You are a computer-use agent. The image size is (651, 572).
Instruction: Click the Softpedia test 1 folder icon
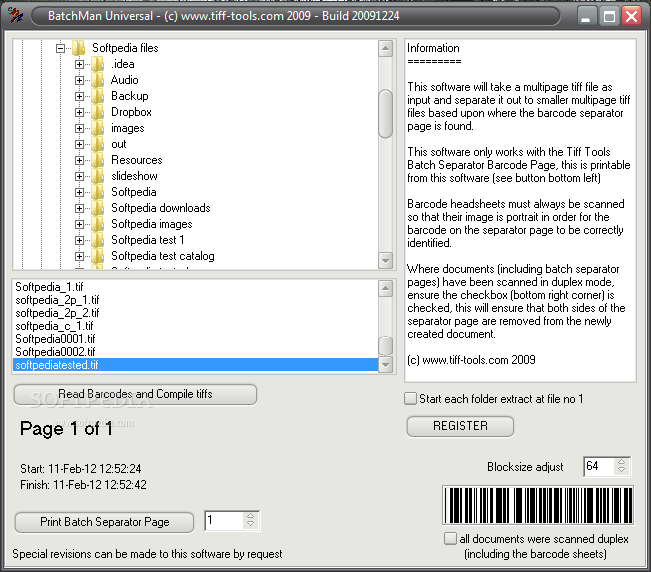point(97,240)
